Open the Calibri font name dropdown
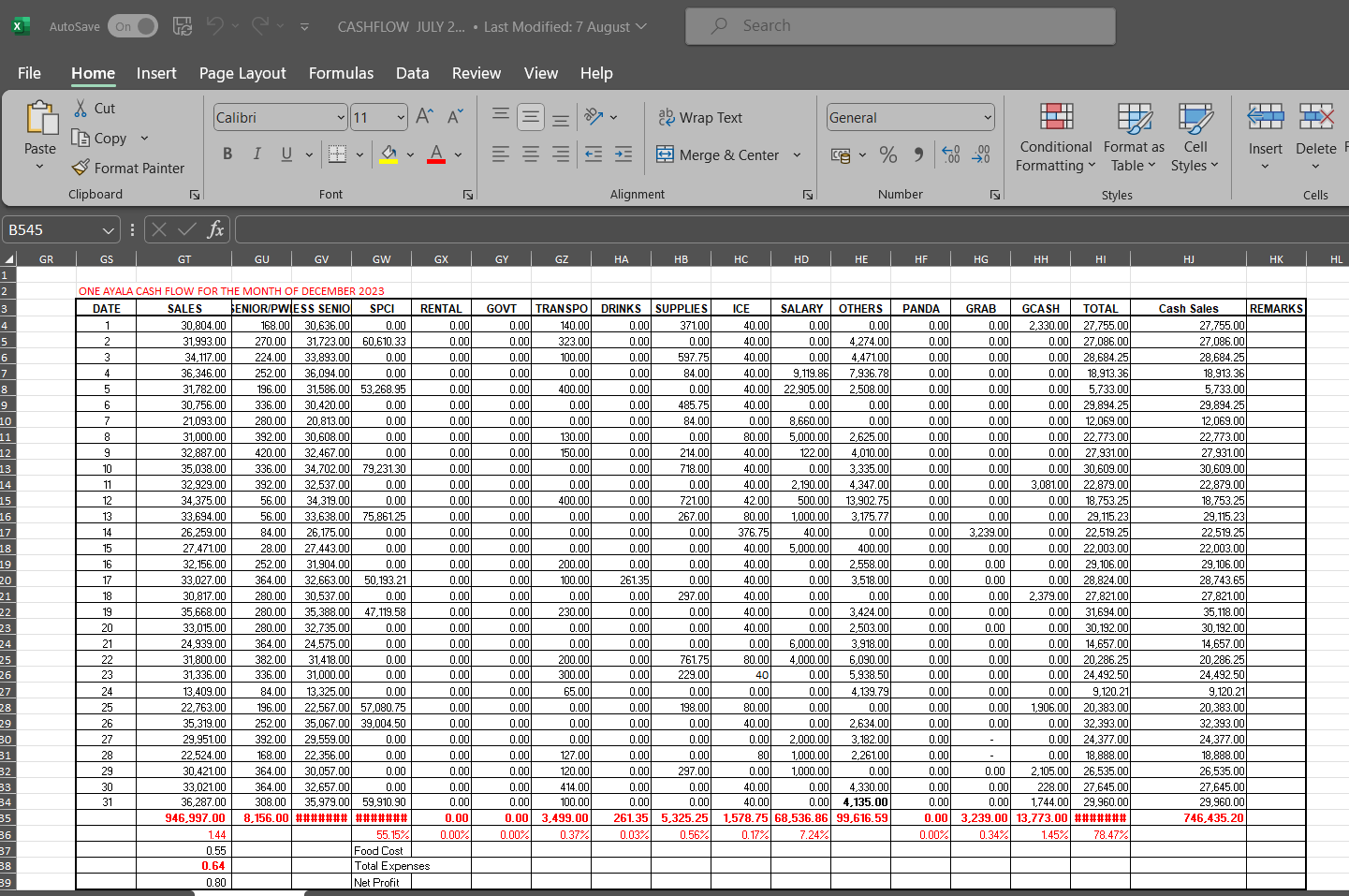 [341, 117]
